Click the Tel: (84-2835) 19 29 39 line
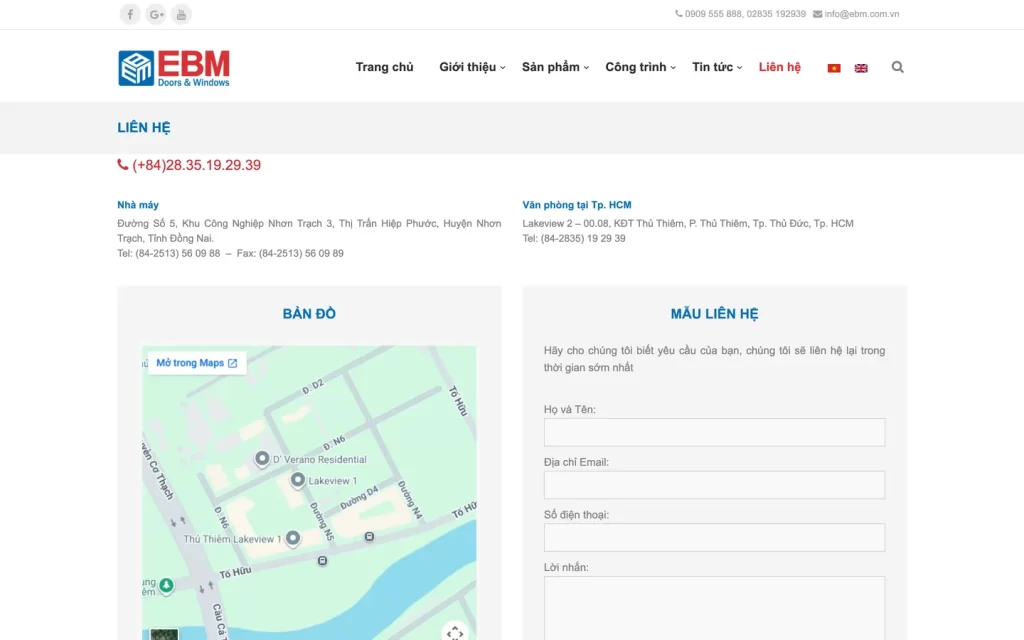Image resolution: width=1024 pixels, height=640 pixels. coord(574,238)
